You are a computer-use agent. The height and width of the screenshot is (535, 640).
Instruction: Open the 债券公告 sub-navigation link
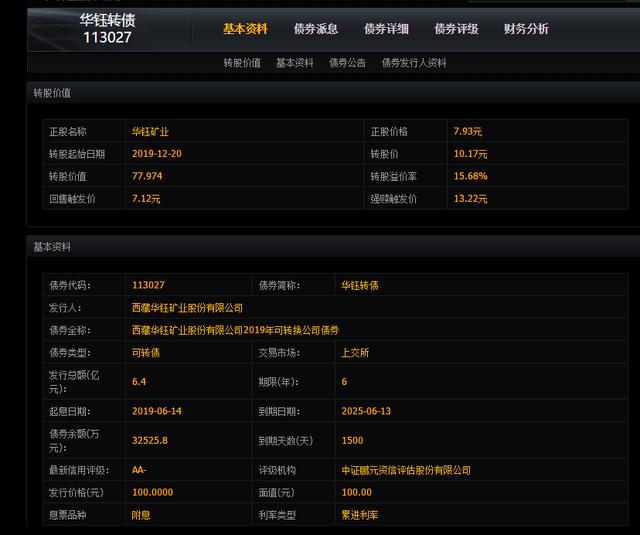[x=347, y=63]
